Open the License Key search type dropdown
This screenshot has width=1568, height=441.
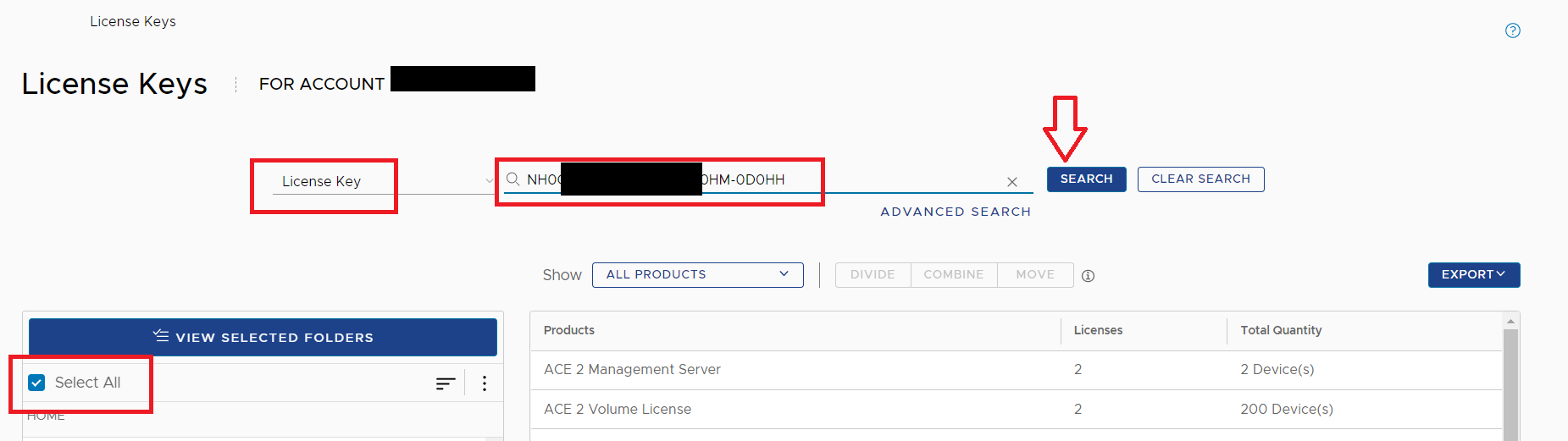384,181
